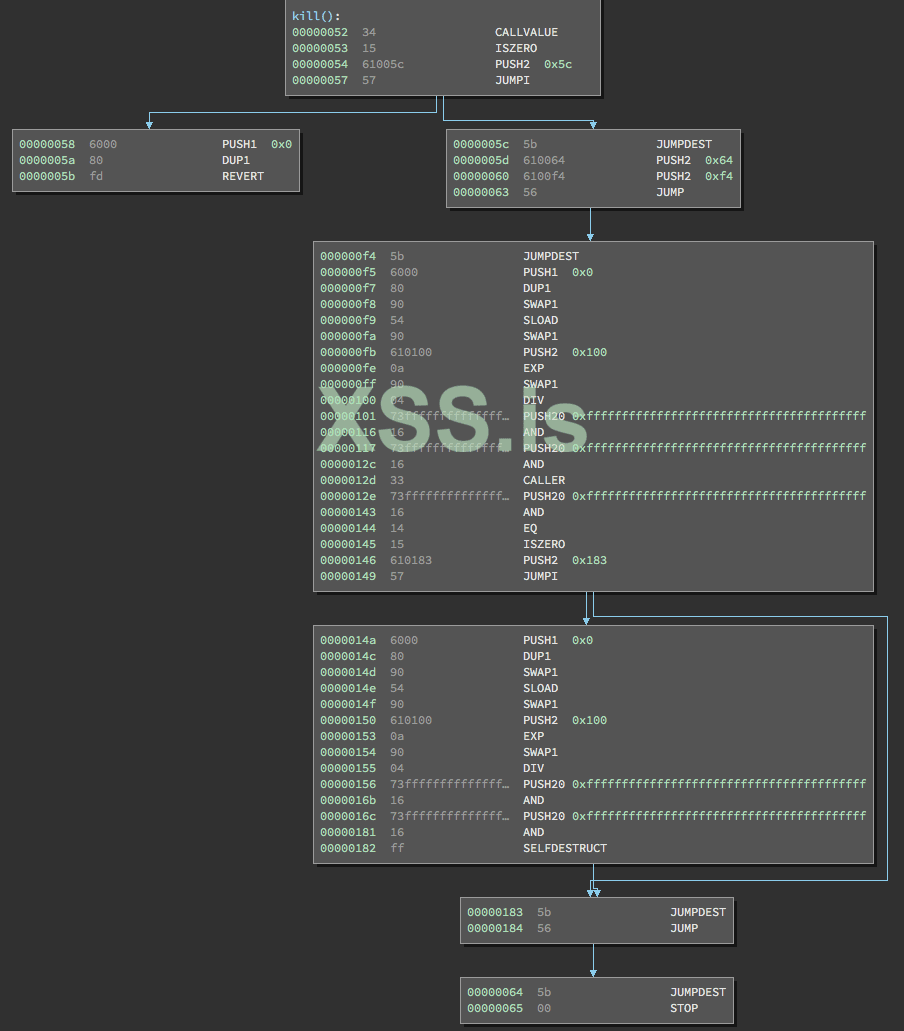Click 0x0 operand at 00000058

coord(281,144)
